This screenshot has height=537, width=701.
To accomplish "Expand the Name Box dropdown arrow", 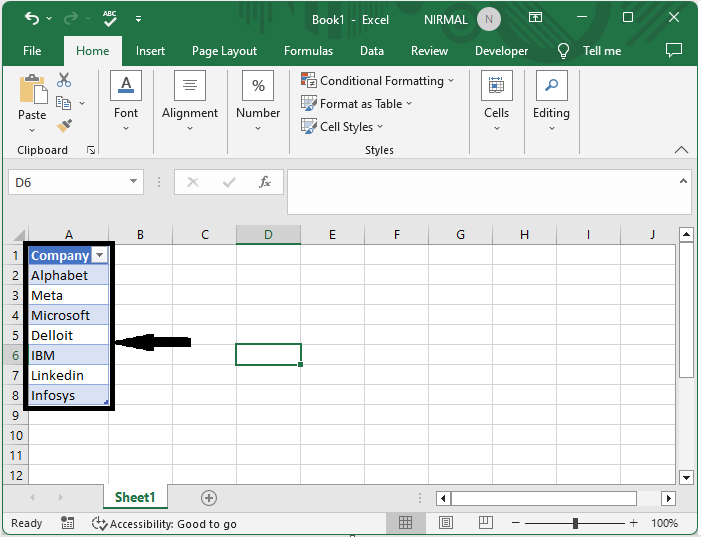I will tap(133, 181).
